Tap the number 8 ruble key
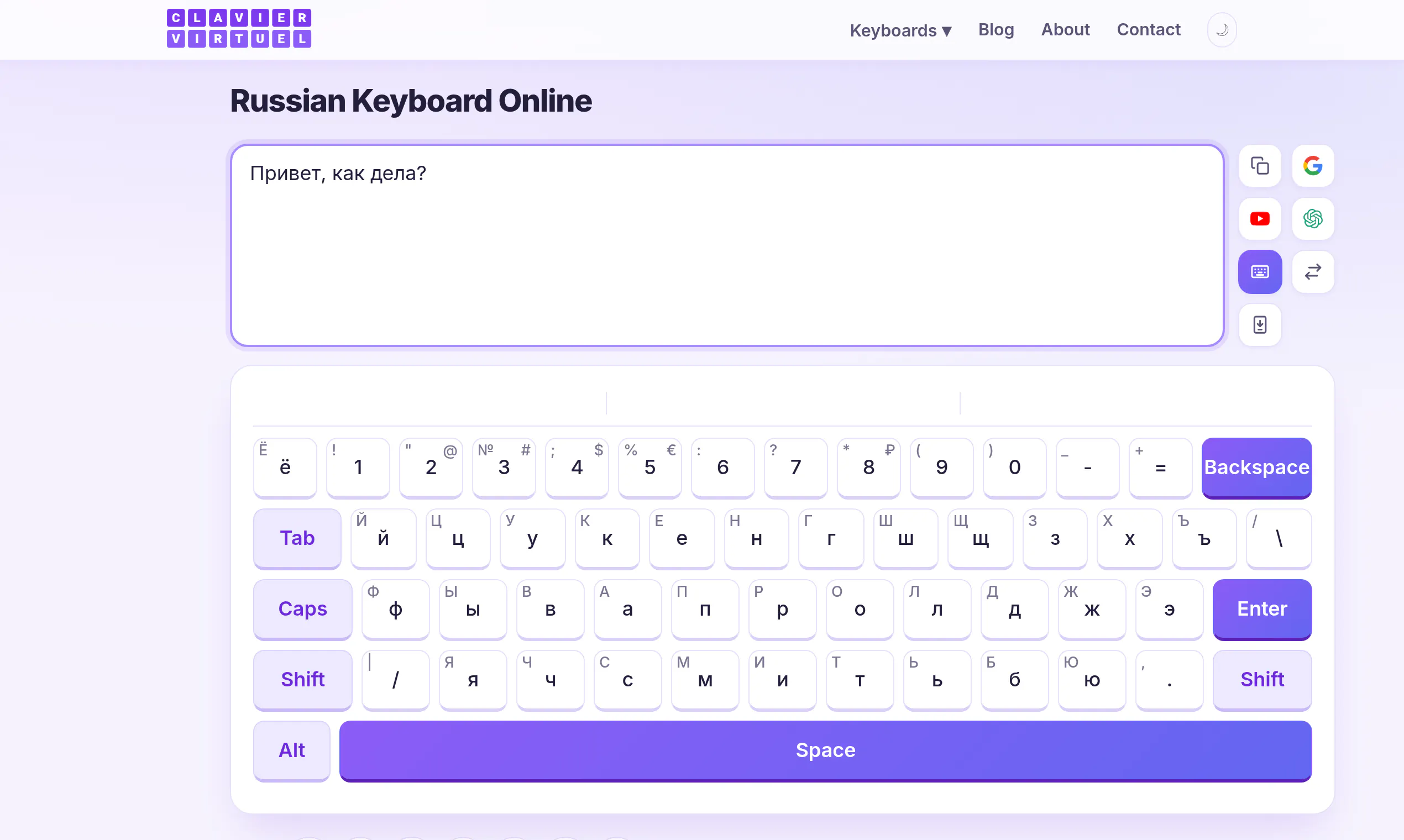 pyautogui.click(x=868, y=468)
